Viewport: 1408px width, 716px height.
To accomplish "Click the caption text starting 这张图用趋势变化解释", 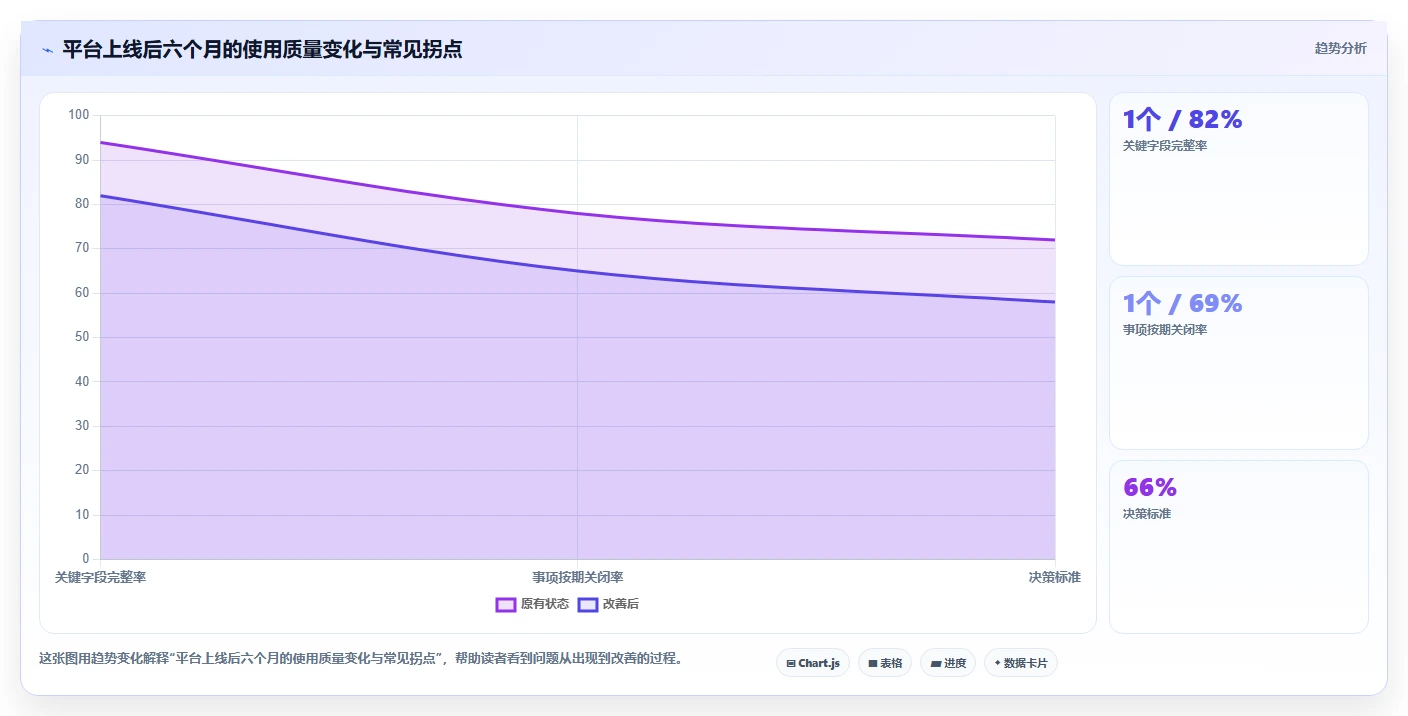I will coord(360,658).
